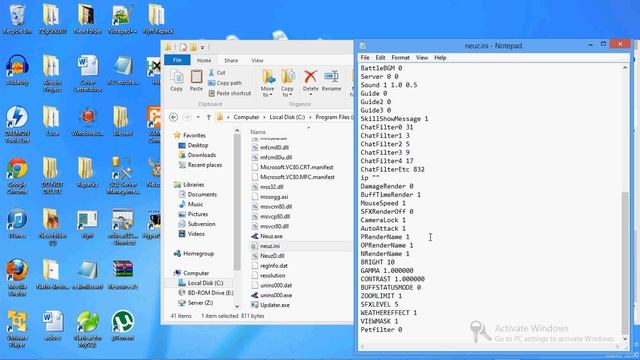Image resolution: width=640 pixels, height=360 pixels.
Task: Launch Audacity from the desktop
Action: click(17, 70)
